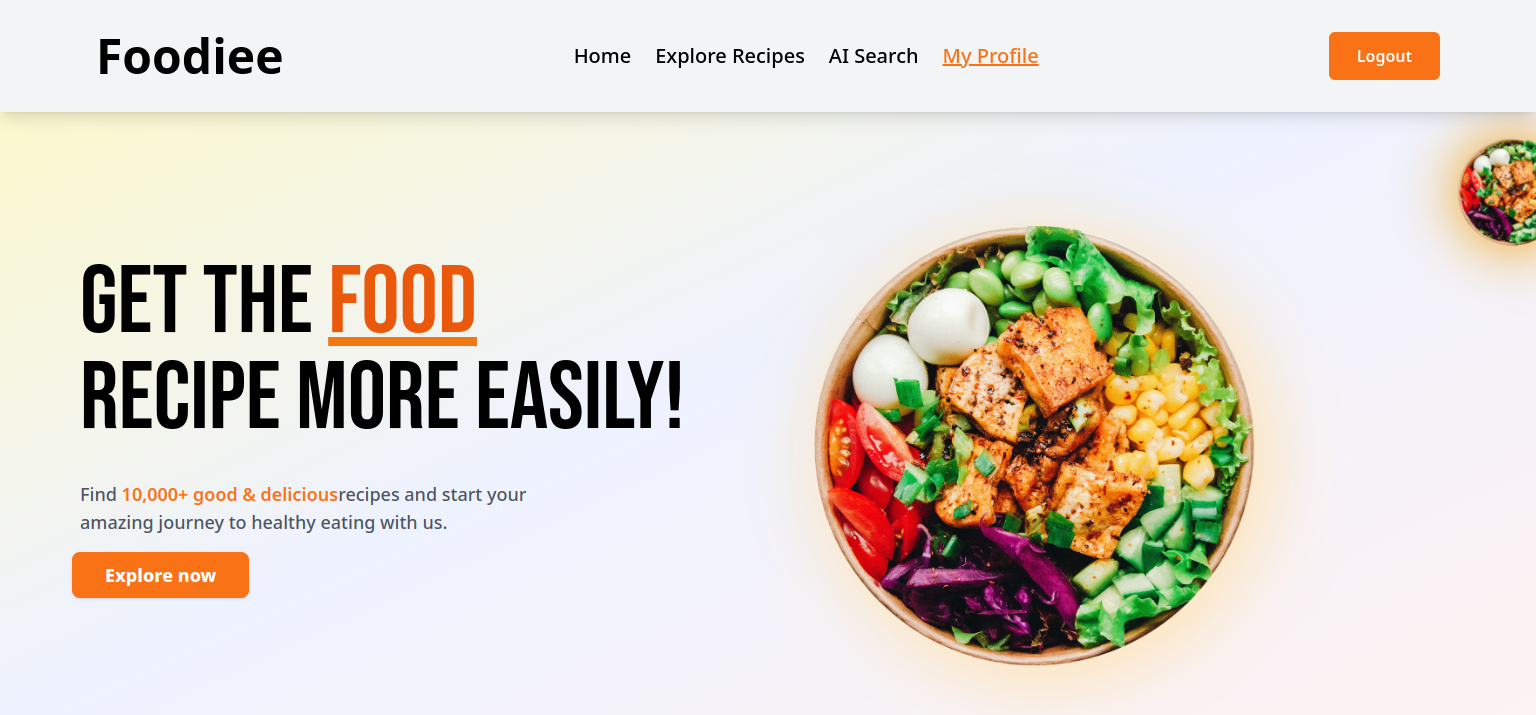Screen dimensions: 1536x715
Task: Click the 'RECIPE MORE EASILY!' headline
Action: tap(382, 398)
